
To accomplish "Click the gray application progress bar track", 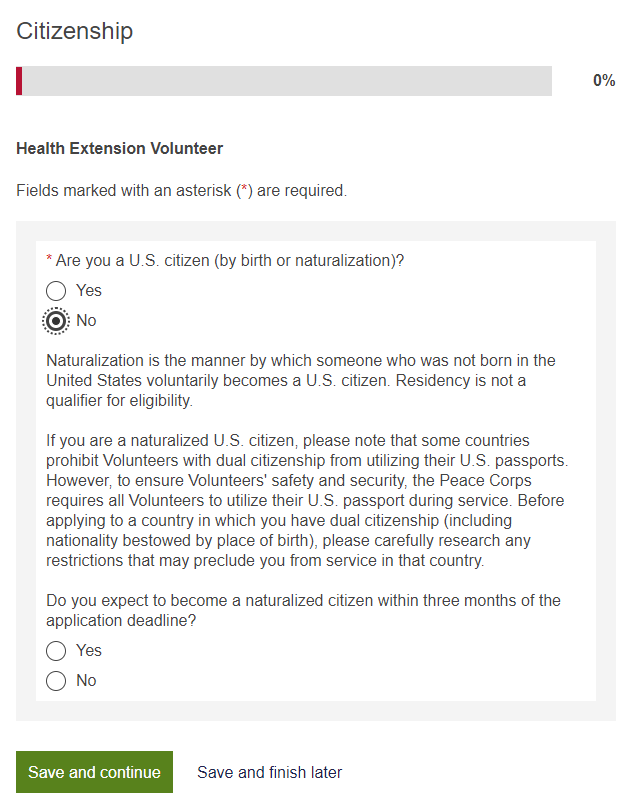I will [x=290, y=81].
